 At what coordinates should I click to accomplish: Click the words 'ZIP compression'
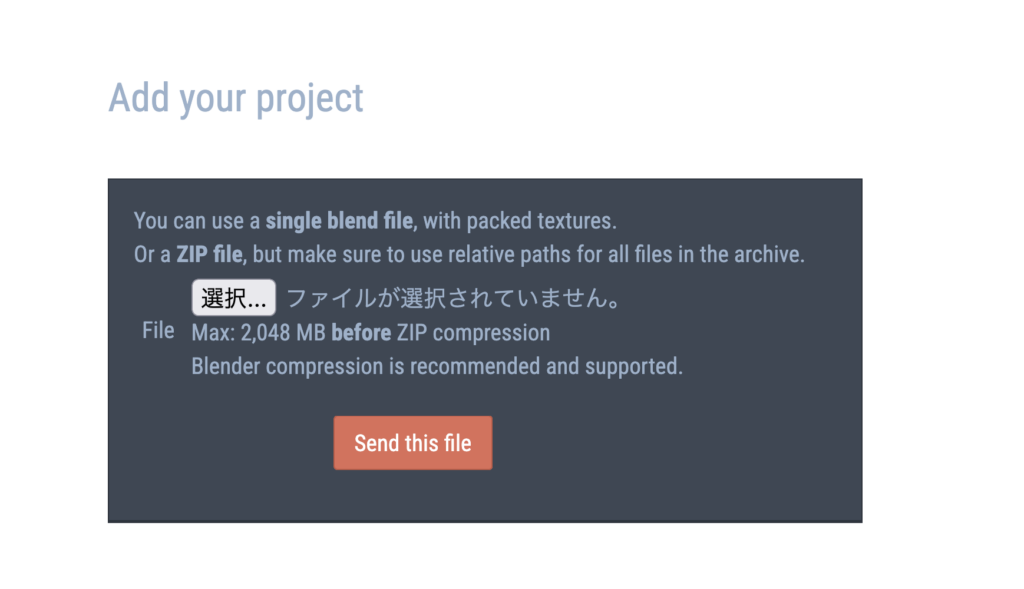471,333
